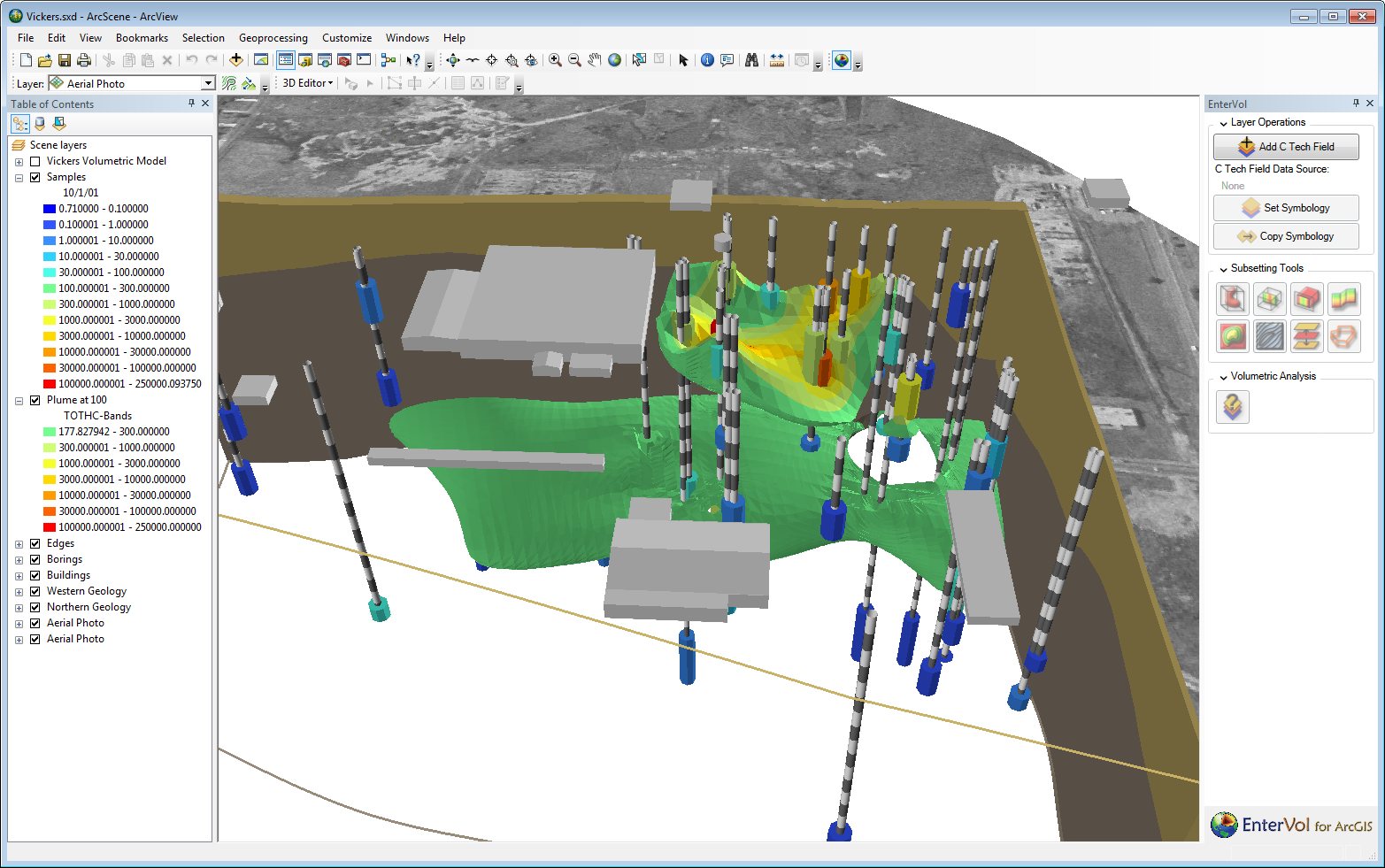
Task: Click List By Drawing Order button
Action: tap(19, 124)
